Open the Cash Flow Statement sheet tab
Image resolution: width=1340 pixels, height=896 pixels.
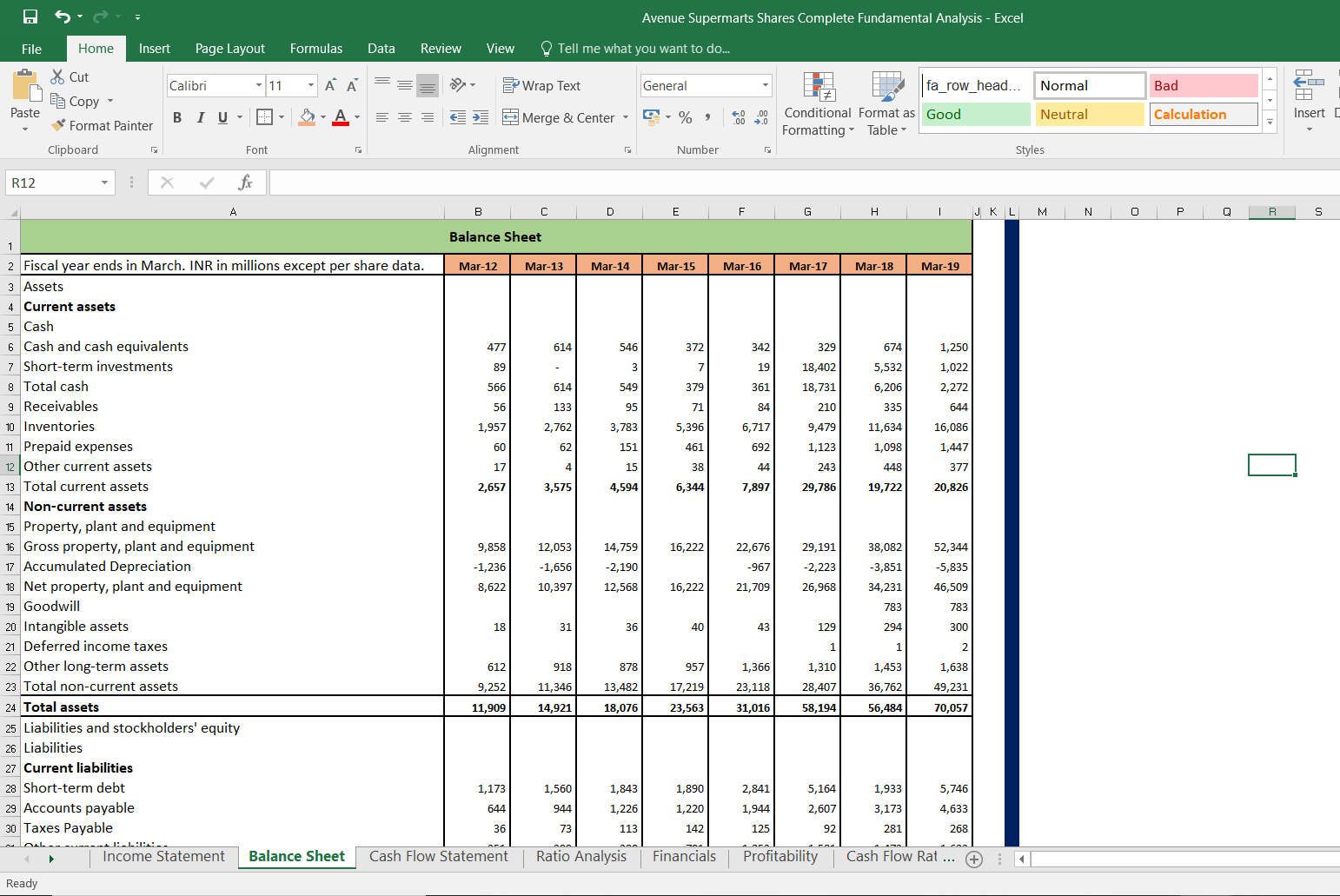pyautogui.click(x=439, y=857)
